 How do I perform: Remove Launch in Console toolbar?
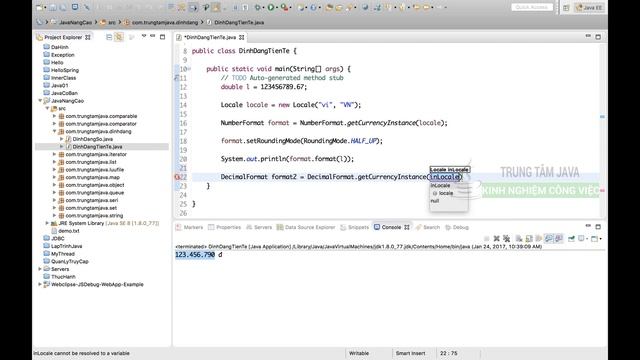pyautogui.click(x=496, y=238)
